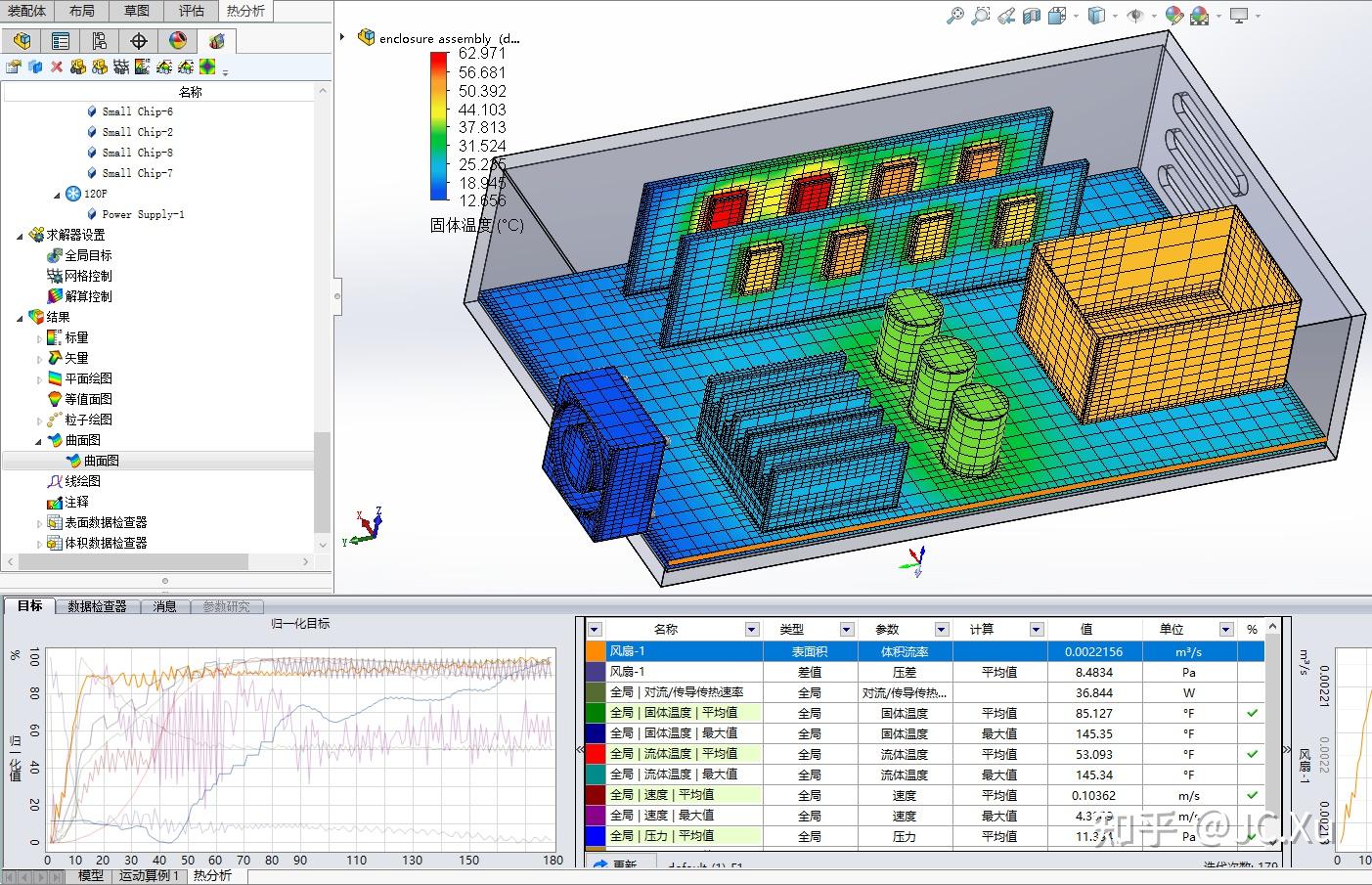The height and width of the screenshot is (885, 1372).
Task: Click the Previous View icon
Action: click(1006, 16)
